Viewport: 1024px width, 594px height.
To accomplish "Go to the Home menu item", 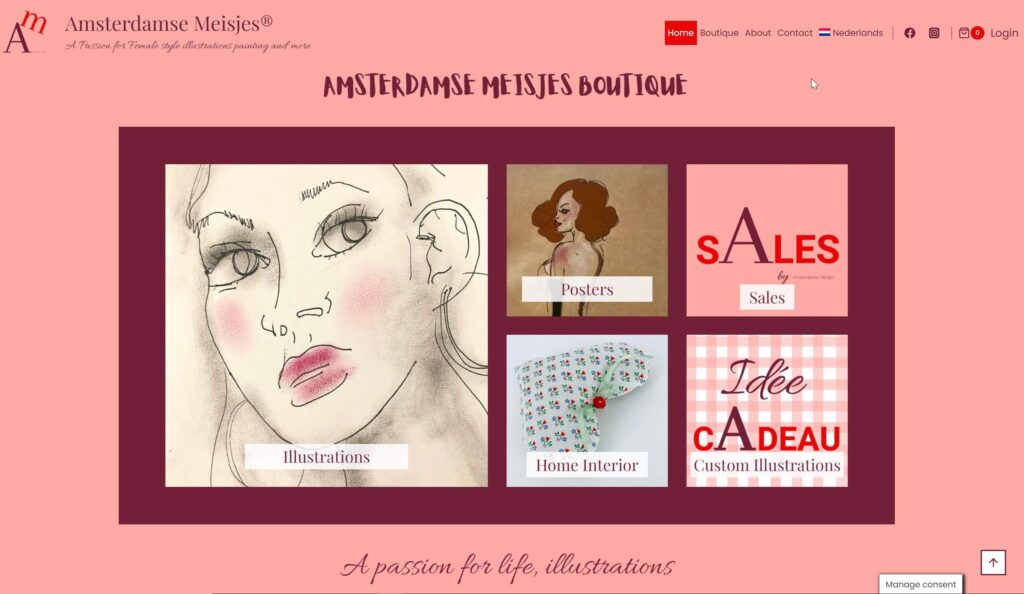I will pyautogui.click(x=680, y=33).
